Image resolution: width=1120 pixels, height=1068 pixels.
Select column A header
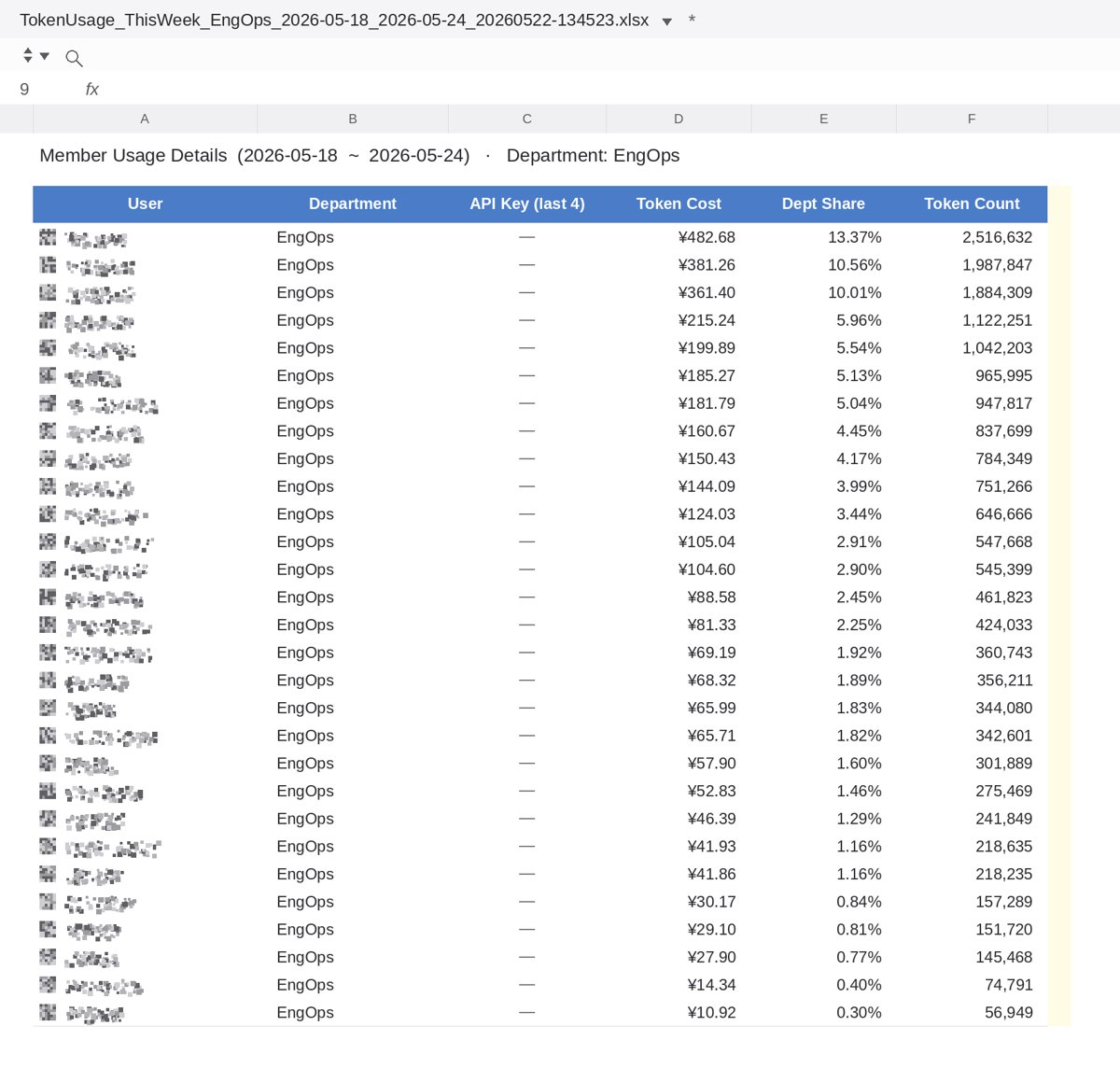pyautogui.click(x=145, y=119)
